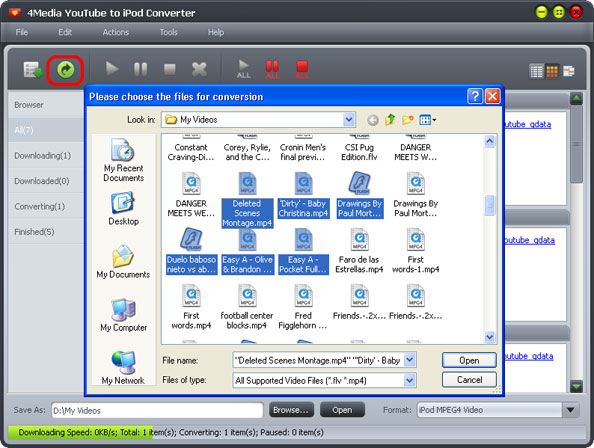
Task: Create new folder icon in dialog
Action: click(408, 120)
